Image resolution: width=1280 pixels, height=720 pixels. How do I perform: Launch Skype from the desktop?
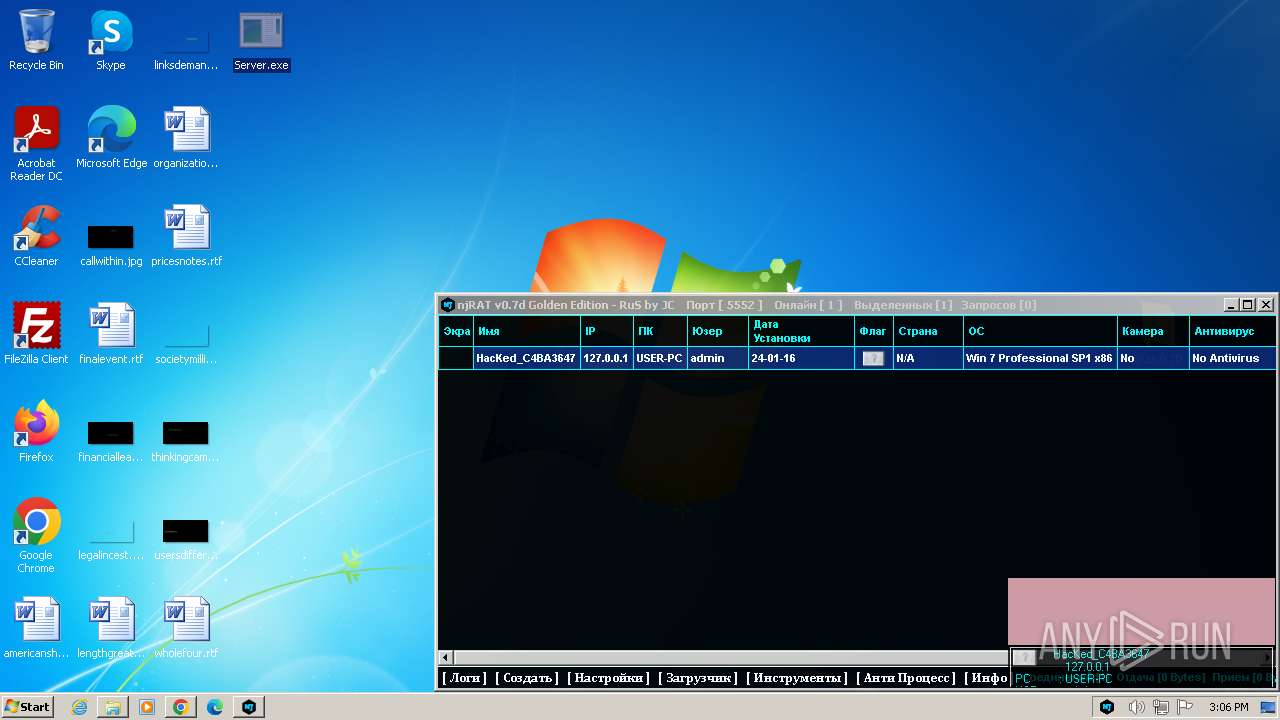coord(111,40)
